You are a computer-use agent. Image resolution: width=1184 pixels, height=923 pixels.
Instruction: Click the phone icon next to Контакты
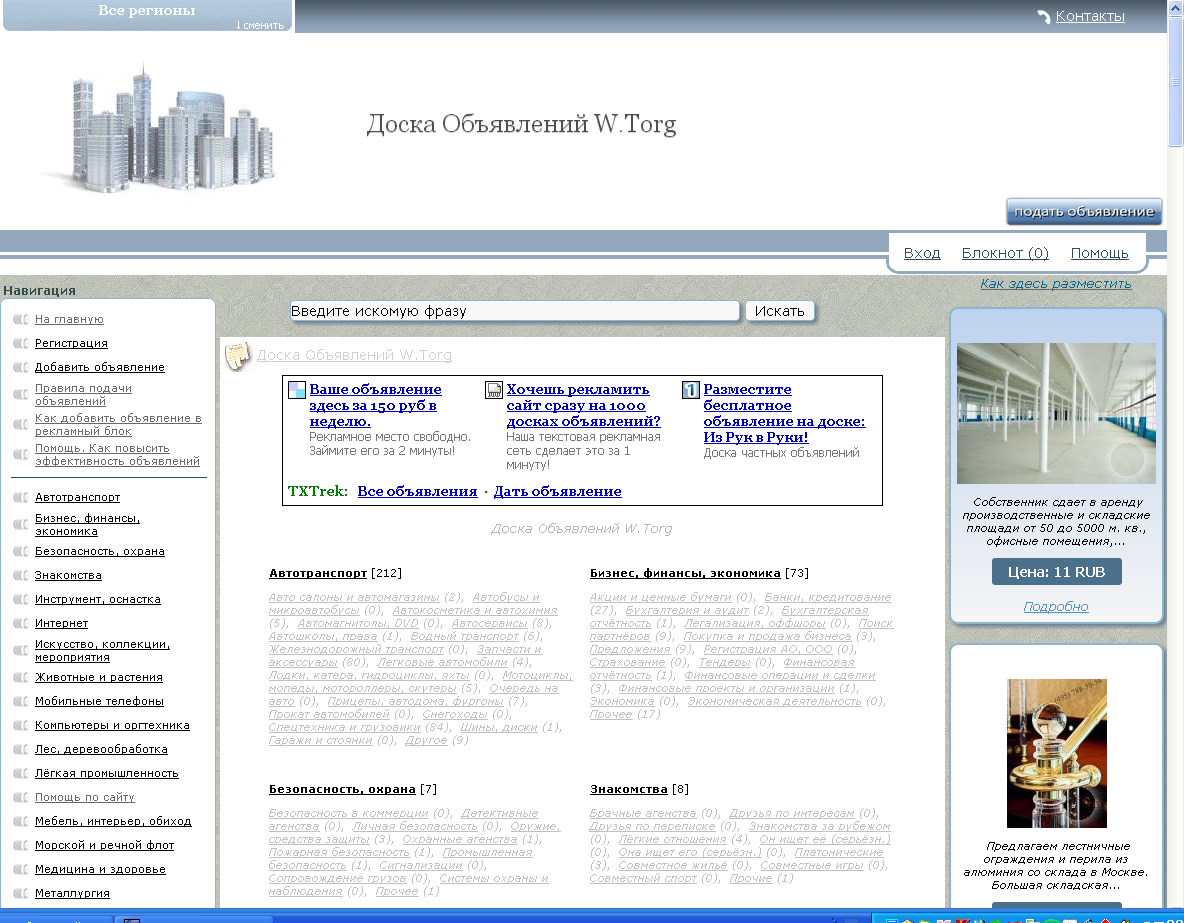tap(1044, 17)
